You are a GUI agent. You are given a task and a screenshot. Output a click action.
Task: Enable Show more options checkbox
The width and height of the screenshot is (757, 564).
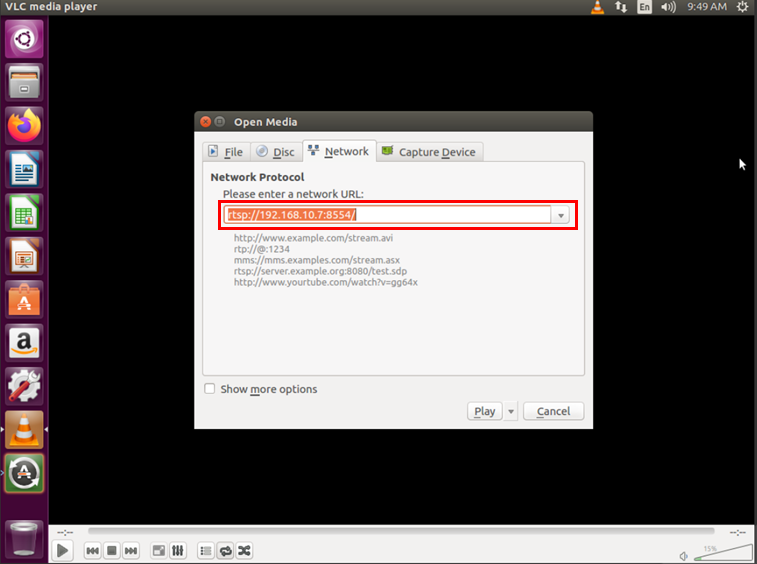click(x=210, y=389)
